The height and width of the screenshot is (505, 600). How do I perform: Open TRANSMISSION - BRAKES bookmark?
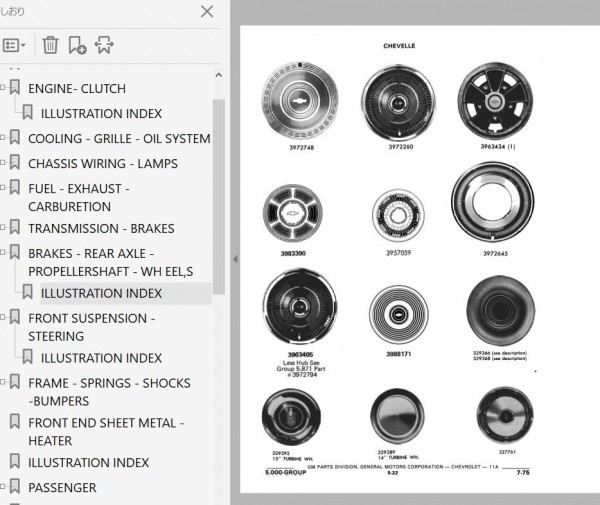click(101, 228)
